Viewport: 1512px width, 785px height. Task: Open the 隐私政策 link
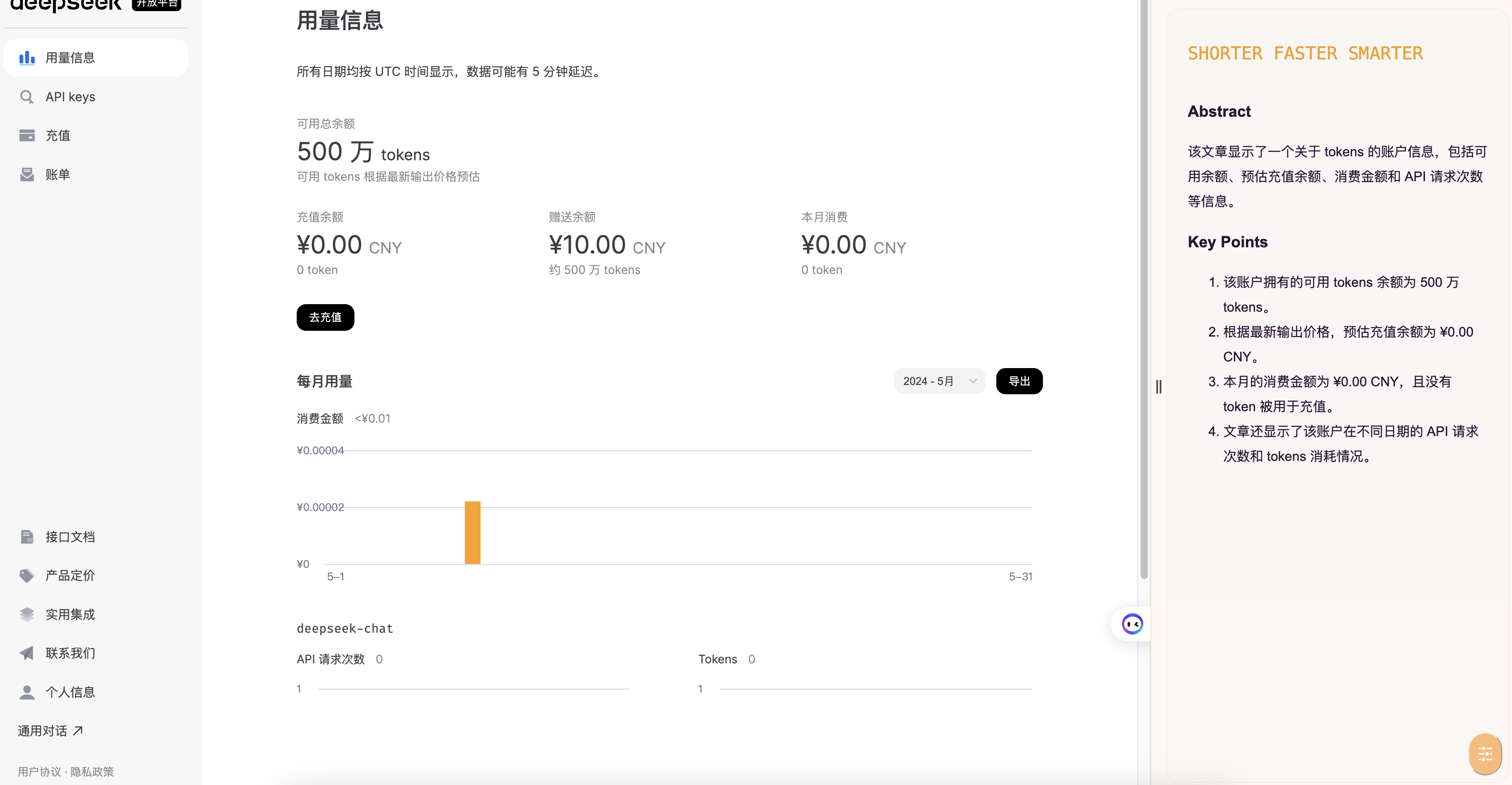click(x=92, y=772)
